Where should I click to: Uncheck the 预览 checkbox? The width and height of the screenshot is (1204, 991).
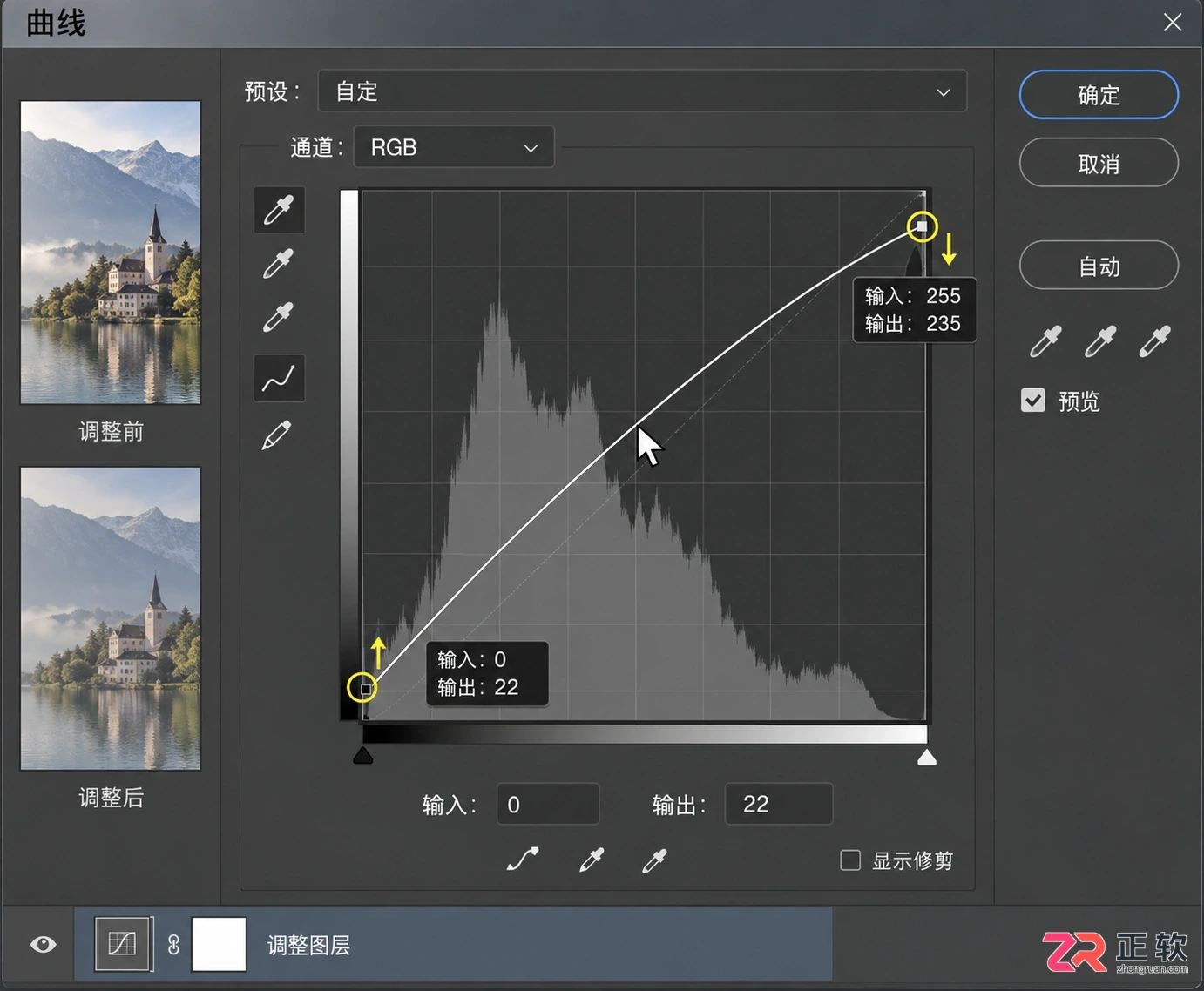click(x=1033, y=401)
